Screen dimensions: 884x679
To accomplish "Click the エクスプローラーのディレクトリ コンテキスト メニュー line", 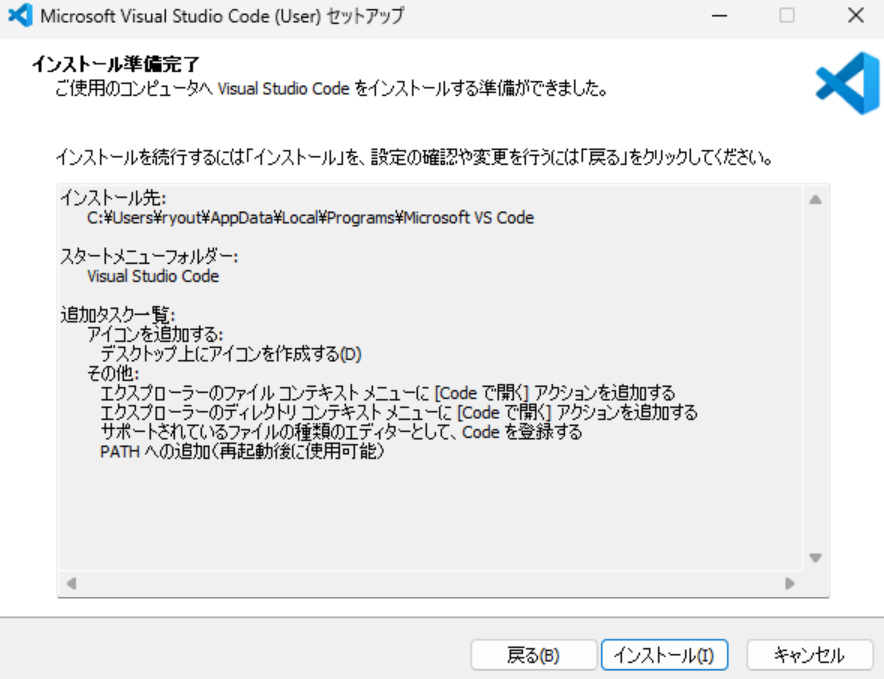I will (x=398, y=412).
